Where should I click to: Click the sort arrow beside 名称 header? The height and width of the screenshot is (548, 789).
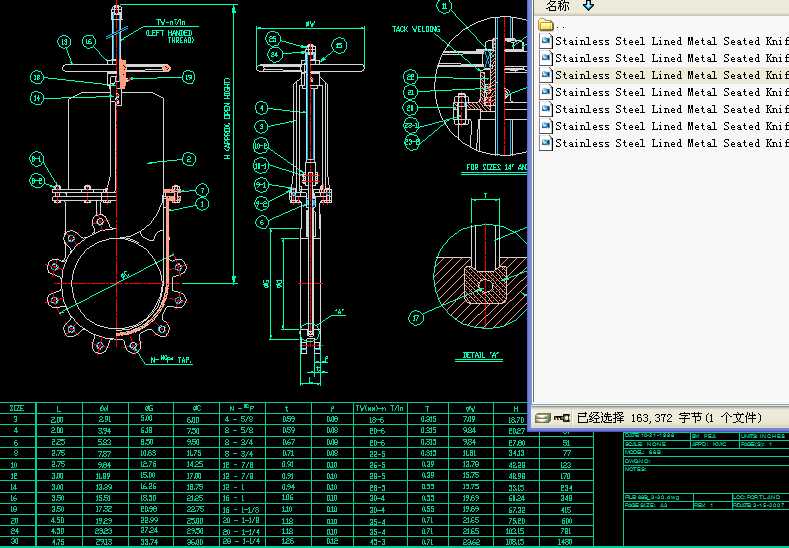[588, 5]
